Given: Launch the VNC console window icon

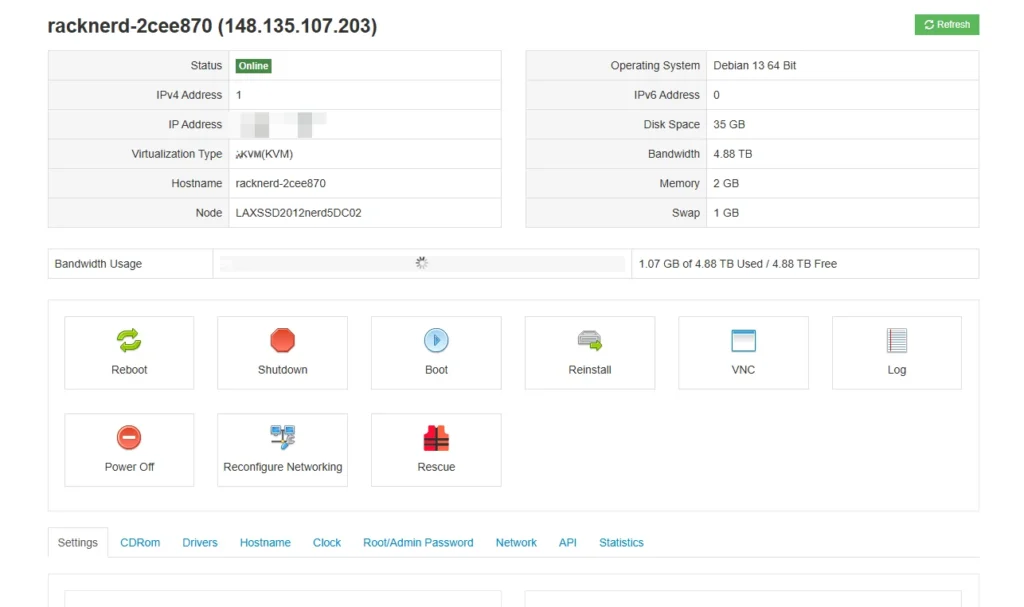Looking at the screenshot, I should click(x=743, y=341).
